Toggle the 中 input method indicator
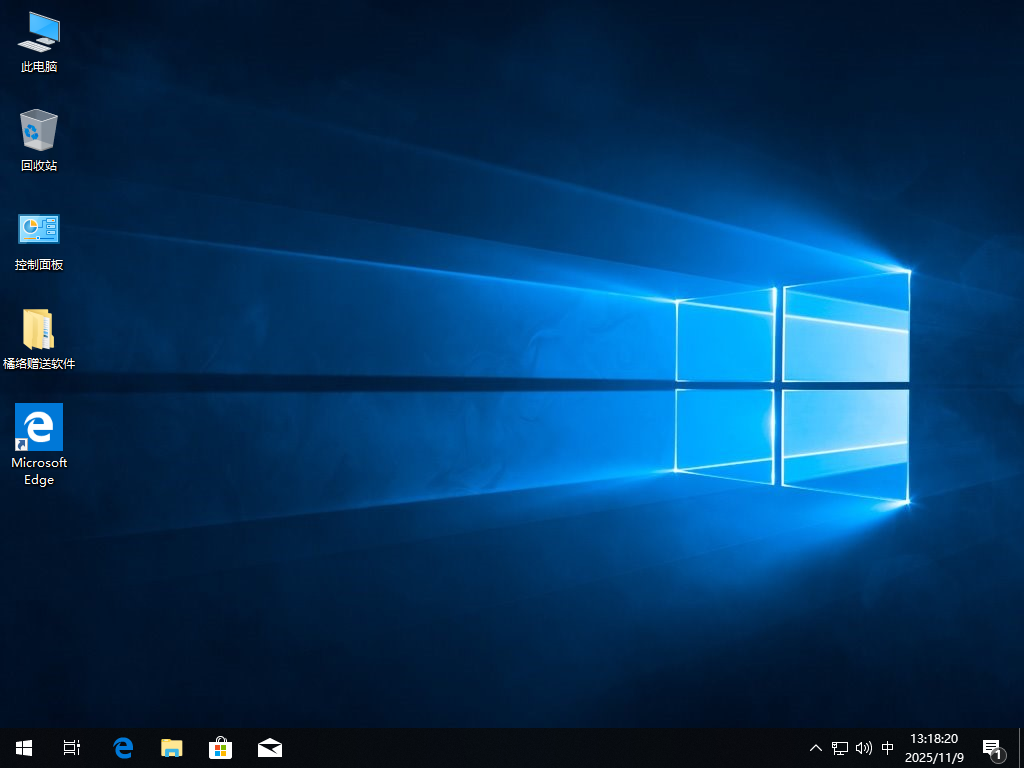Image resolution: width=1024 pixels, height=768 pixels. [888, 747]
